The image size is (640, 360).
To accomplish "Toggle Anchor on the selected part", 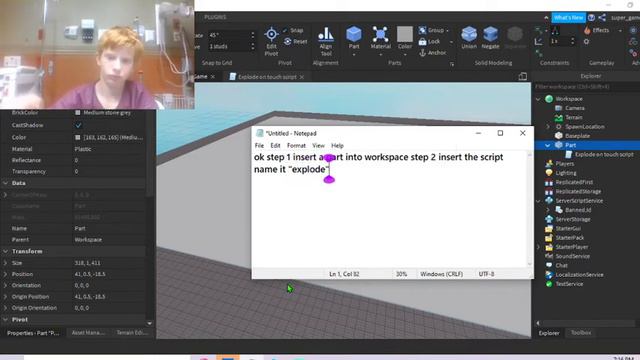I will [x=432, y=53].
